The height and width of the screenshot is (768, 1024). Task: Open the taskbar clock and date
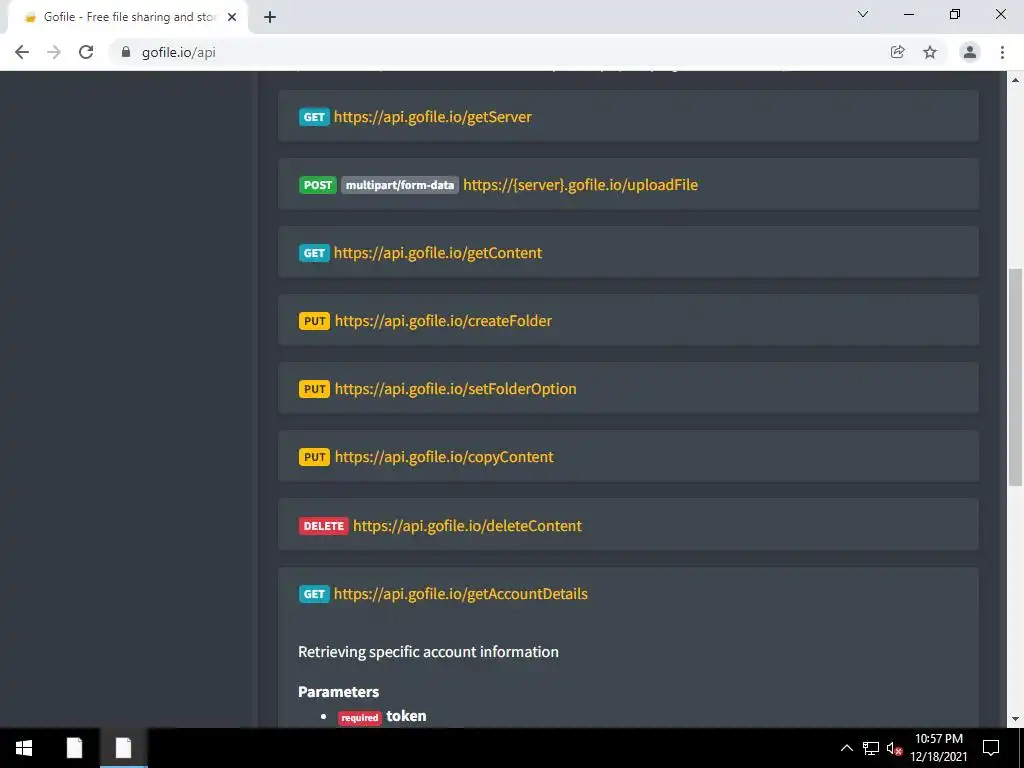(x=939, y=748)
